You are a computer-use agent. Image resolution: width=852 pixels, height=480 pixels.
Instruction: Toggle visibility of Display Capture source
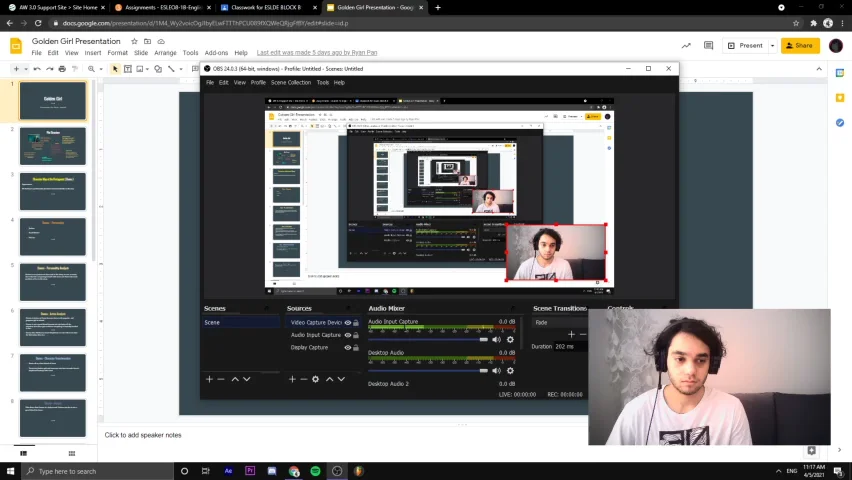[348, 347]
